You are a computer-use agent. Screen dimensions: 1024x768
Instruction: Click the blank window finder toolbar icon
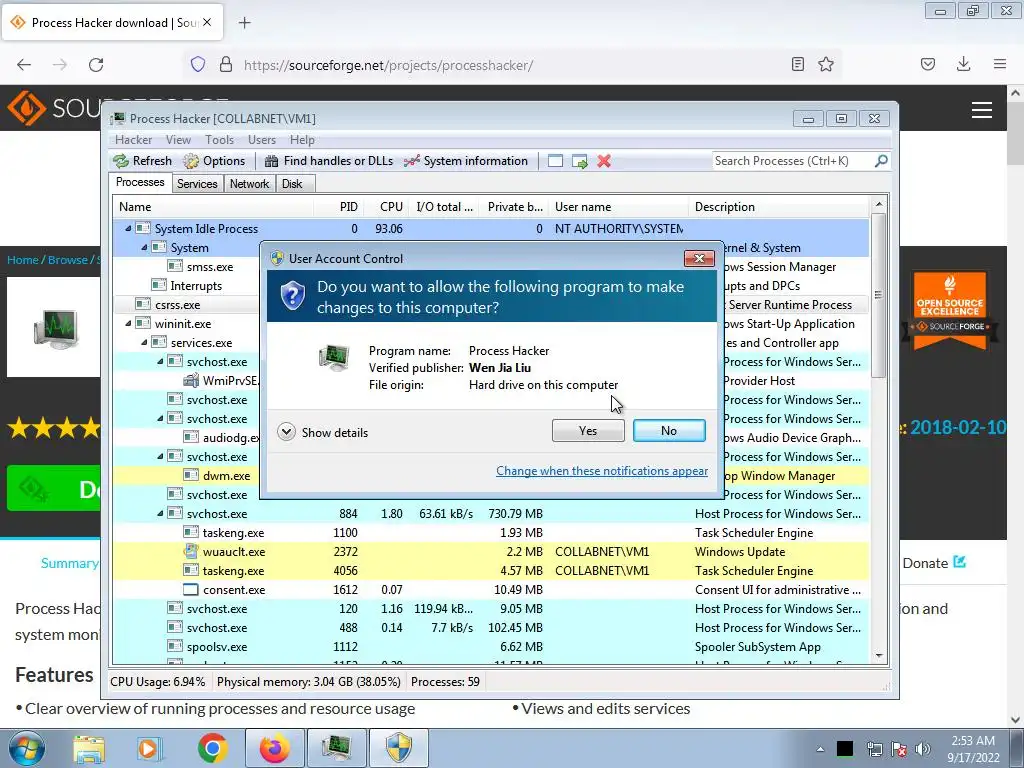pyautogui.click(x=555, y=161)
